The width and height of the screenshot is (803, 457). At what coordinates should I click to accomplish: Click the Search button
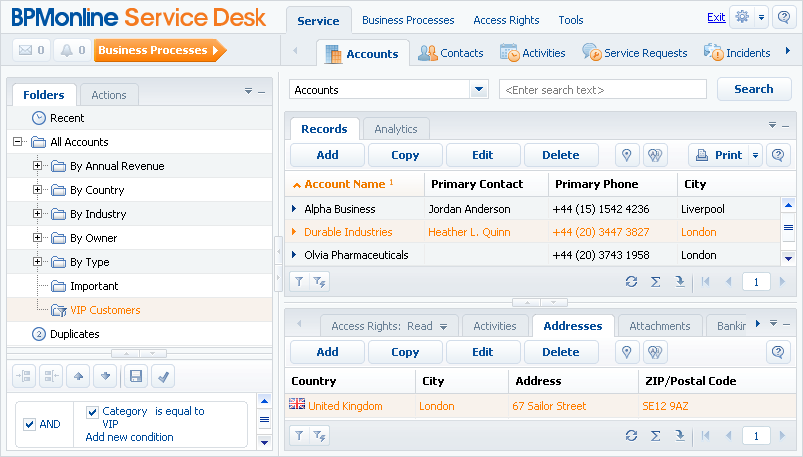(x=754, y=89)
